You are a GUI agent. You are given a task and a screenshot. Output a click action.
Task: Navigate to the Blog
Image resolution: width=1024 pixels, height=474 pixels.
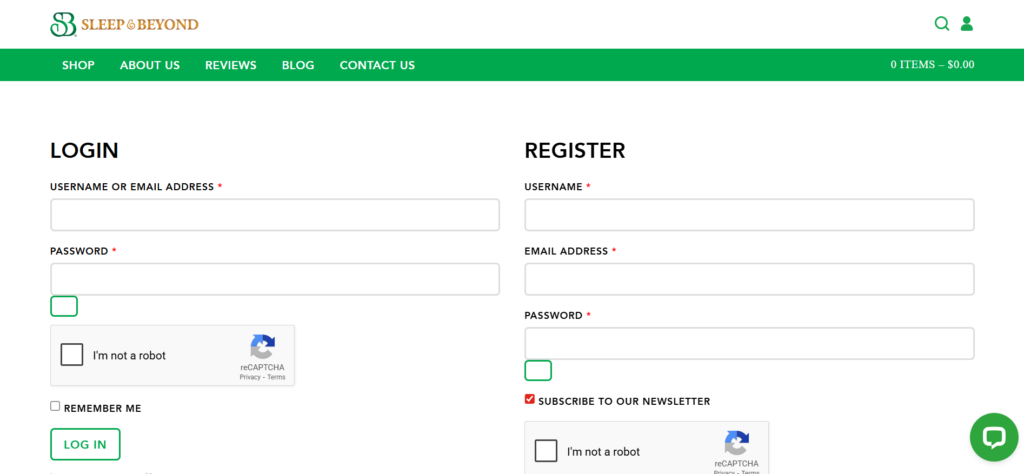(x=298, y=65)
